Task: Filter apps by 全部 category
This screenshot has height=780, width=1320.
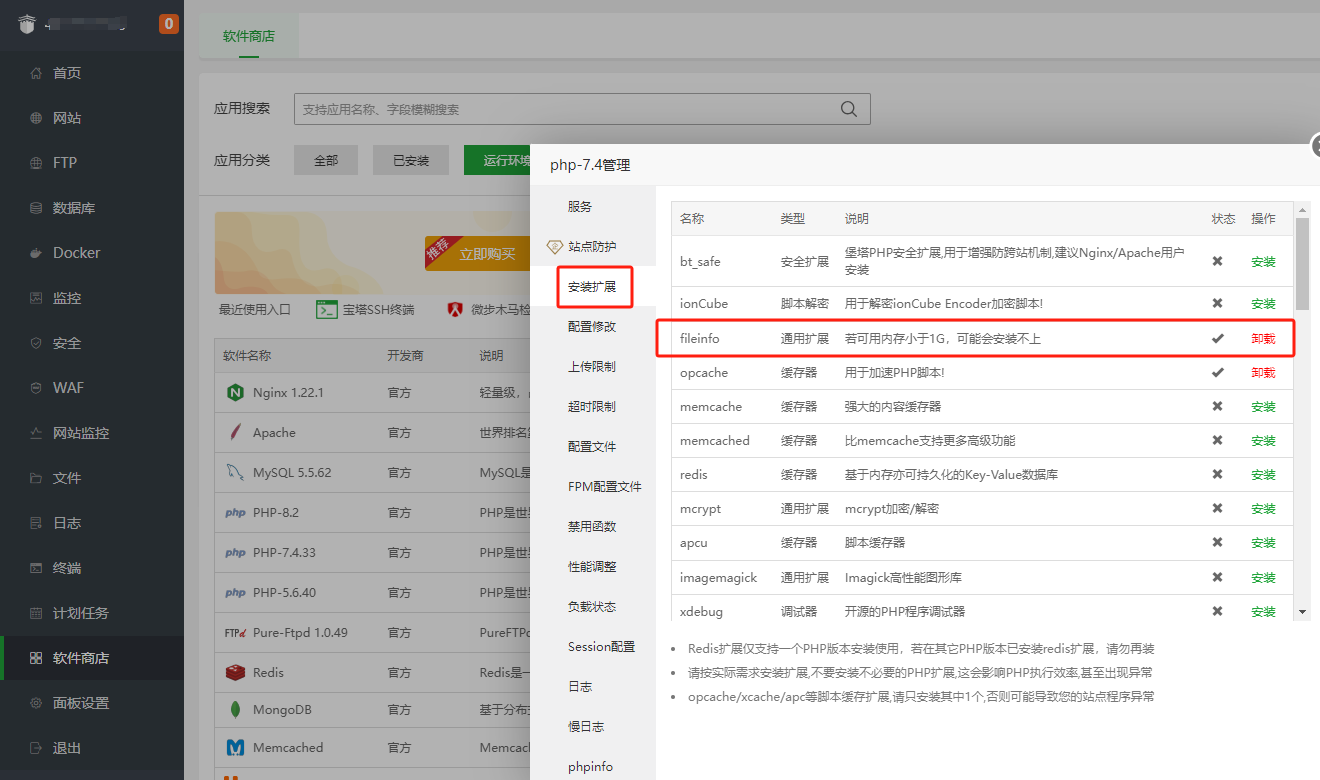Action: (326, 160)
